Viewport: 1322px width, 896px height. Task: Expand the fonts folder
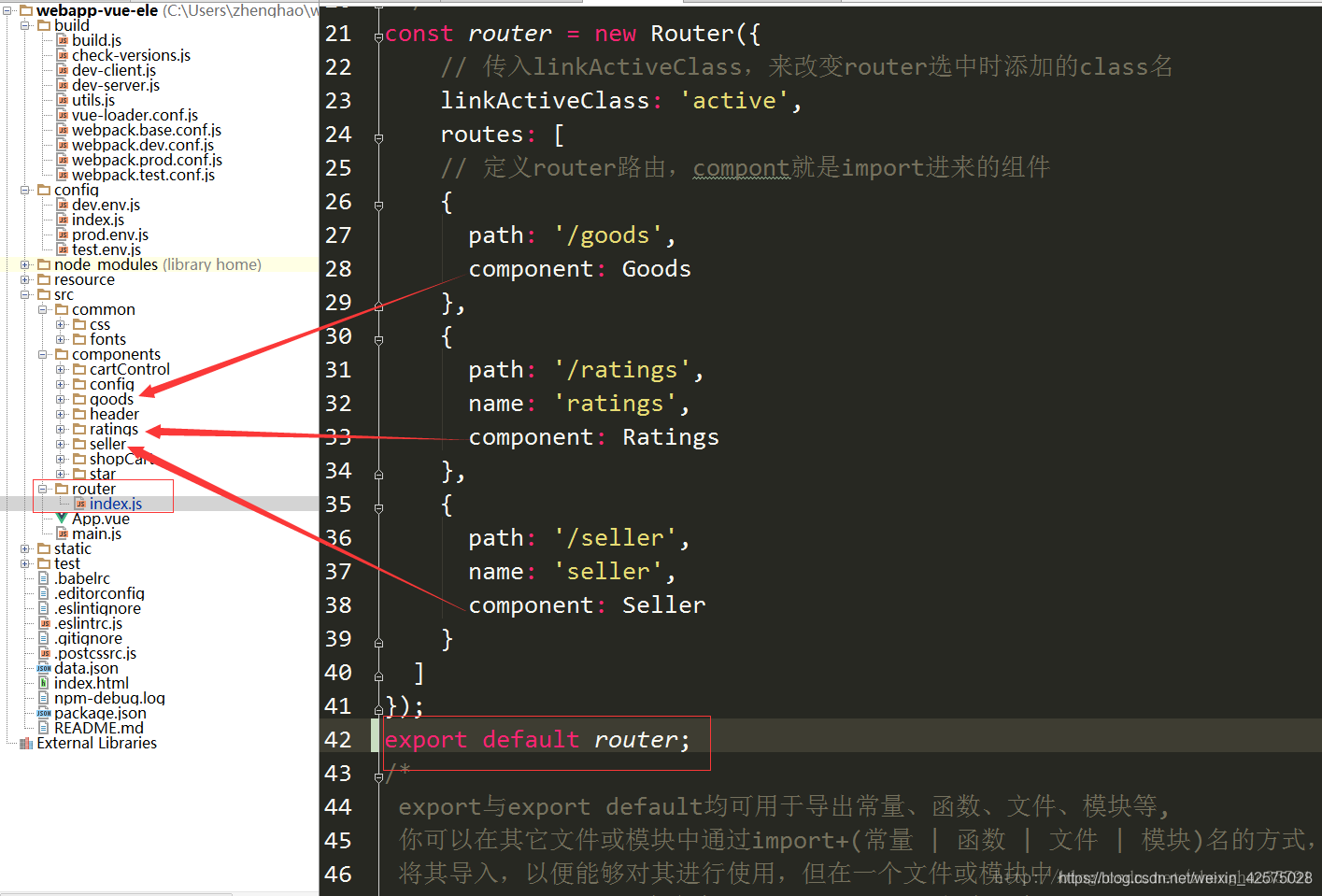pyautogui.click(x=61, y=339)
